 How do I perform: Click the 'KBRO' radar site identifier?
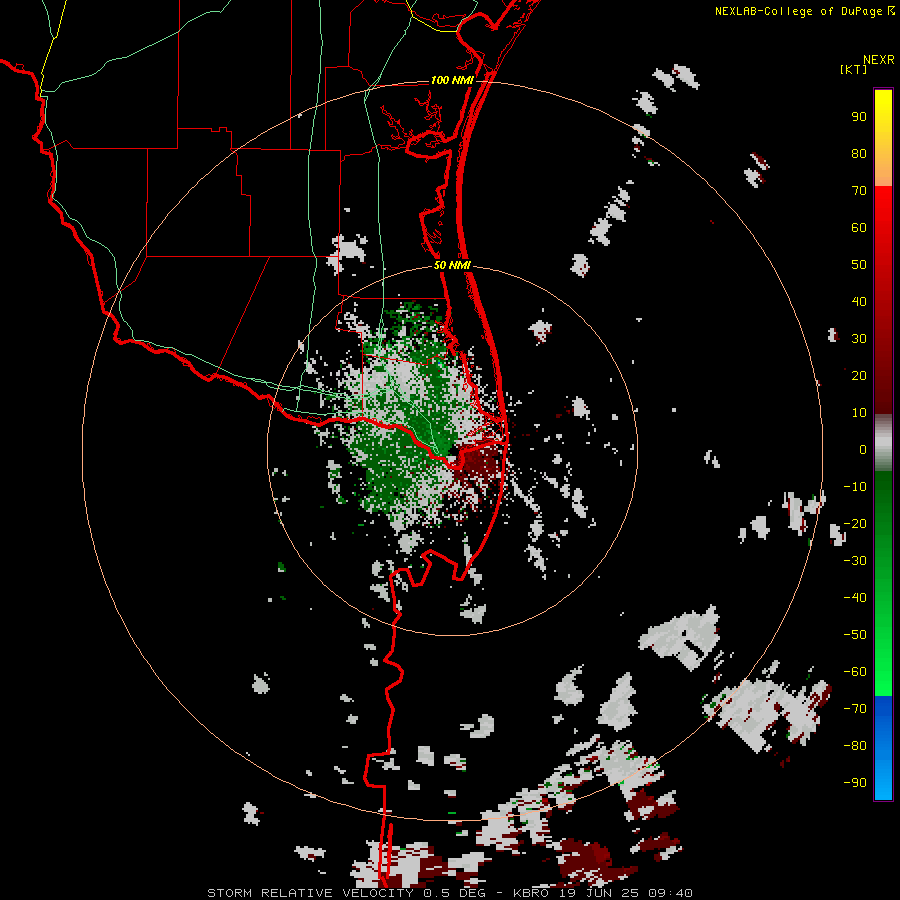[x=530, y=893]
